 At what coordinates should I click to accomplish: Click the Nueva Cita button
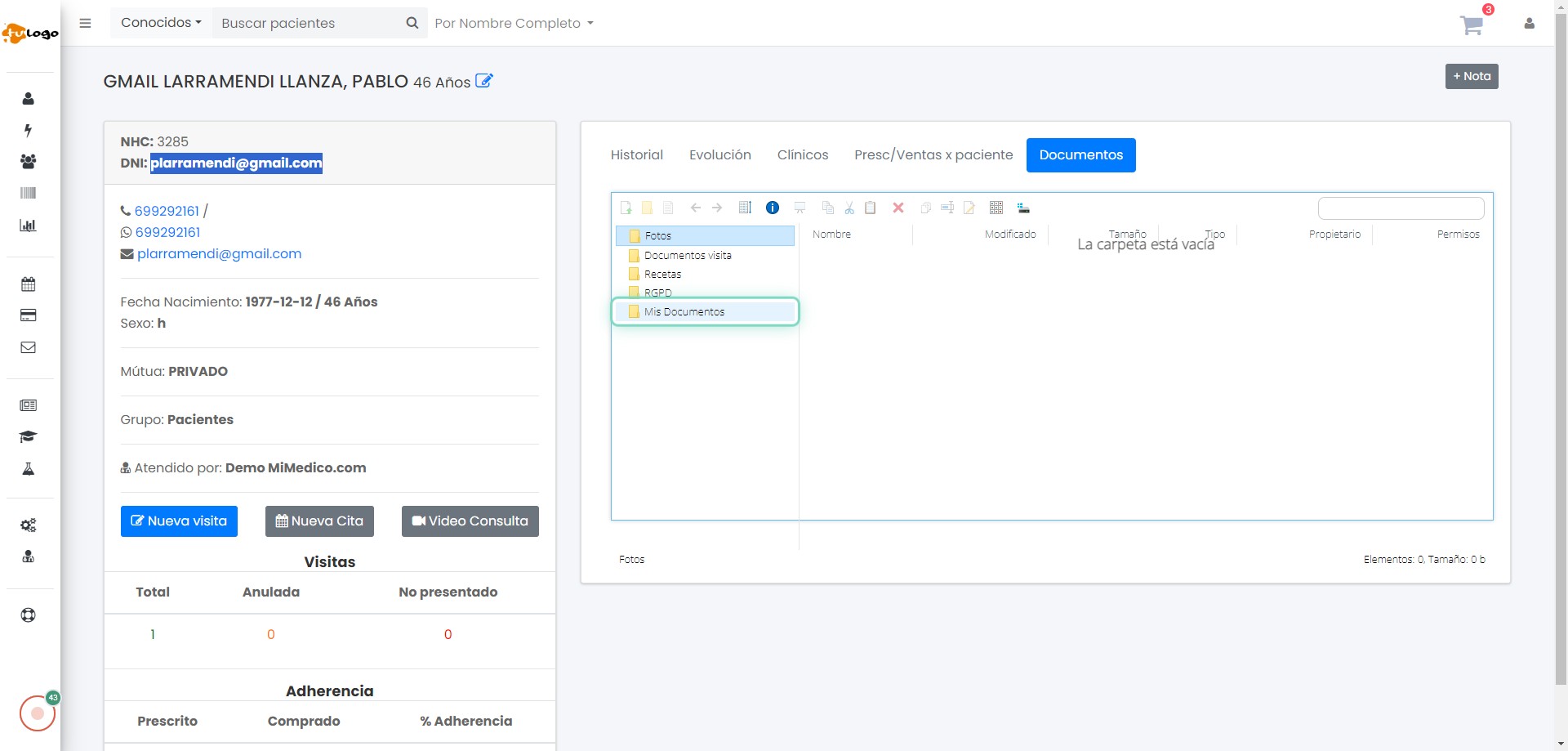point(319,521)
